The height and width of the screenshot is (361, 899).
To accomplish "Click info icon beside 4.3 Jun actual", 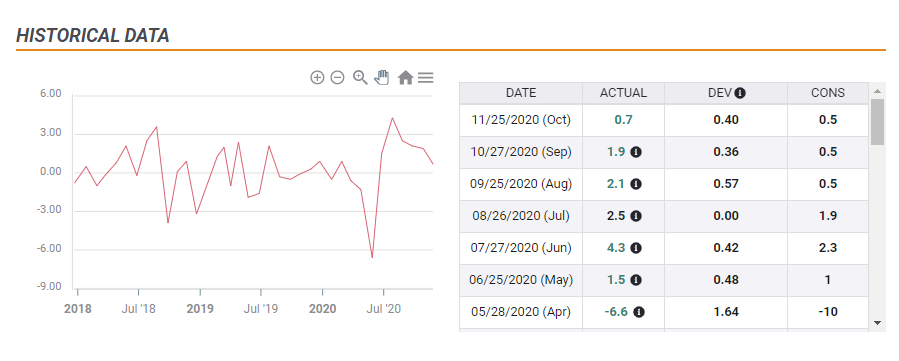I will click(x=635, y=248).
